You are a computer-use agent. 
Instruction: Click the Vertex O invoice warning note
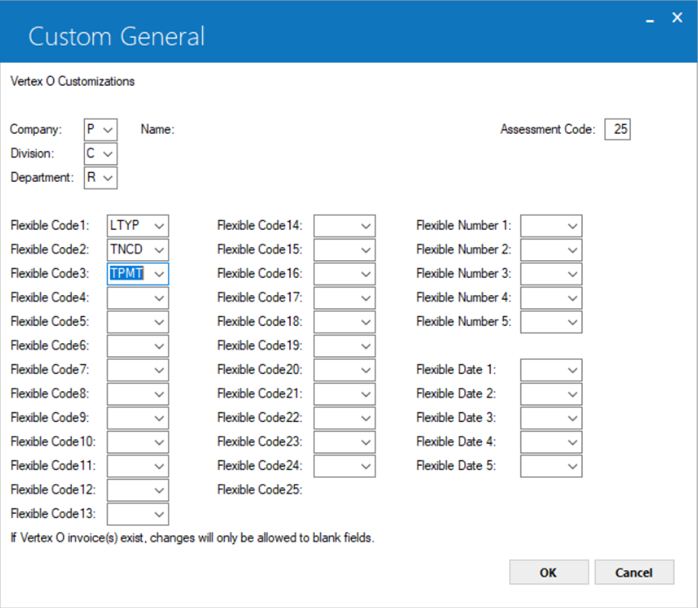click(192, 538)
